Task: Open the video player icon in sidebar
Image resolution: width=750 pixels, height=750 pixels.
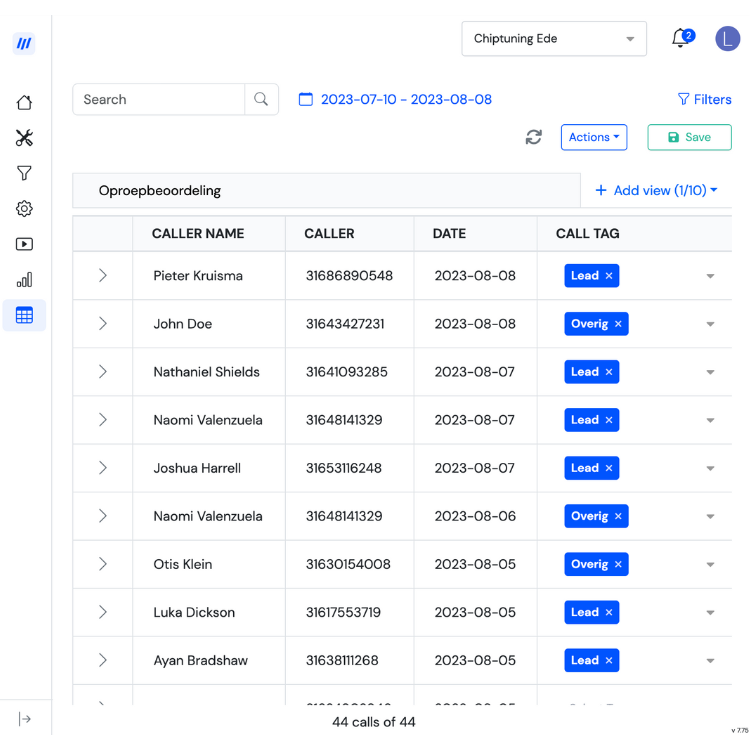Action: tap(24, 244)
